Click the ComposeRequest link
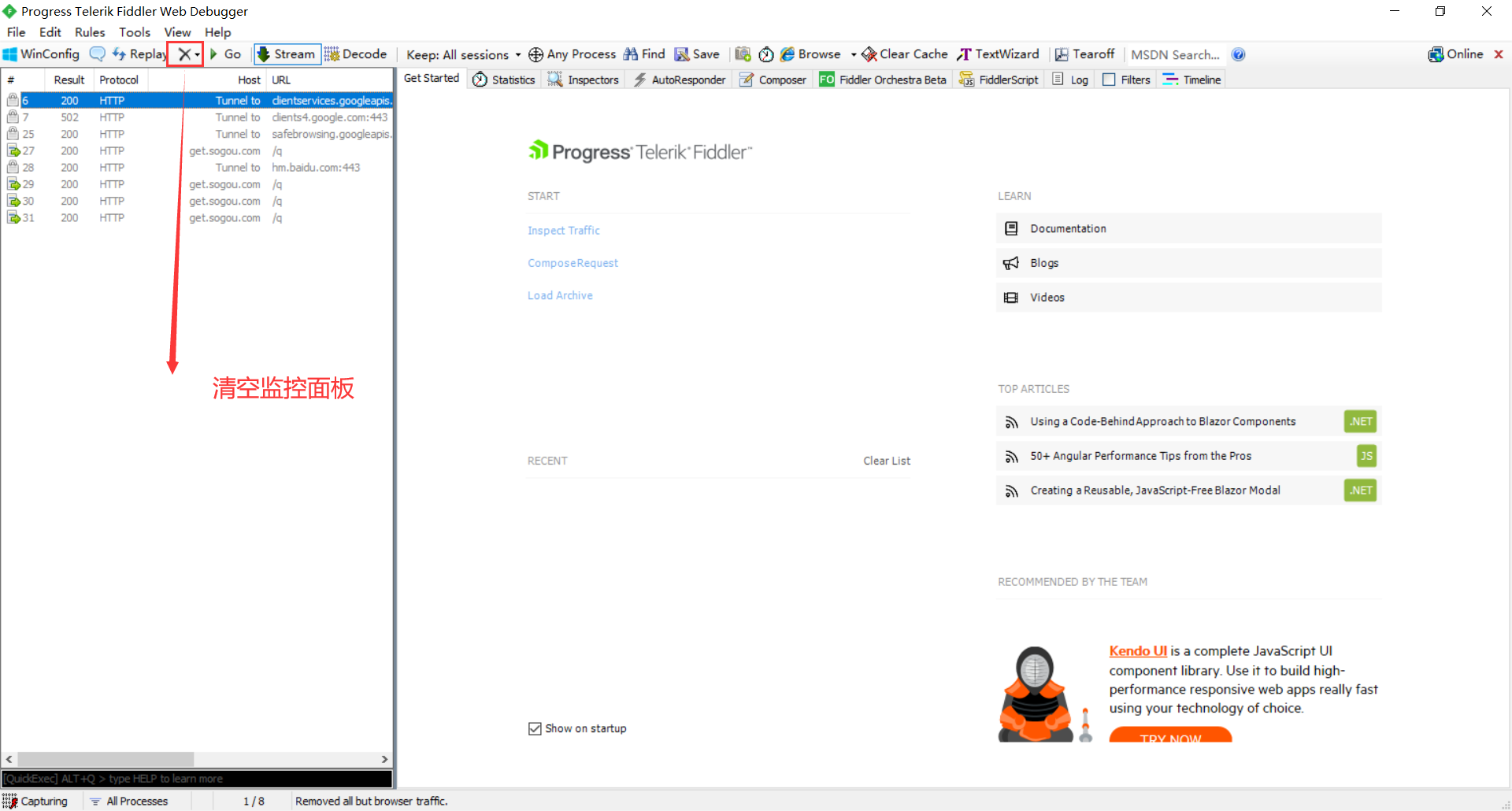Image resolution: width=1512 pixels, height=811 pixels. 573,263
